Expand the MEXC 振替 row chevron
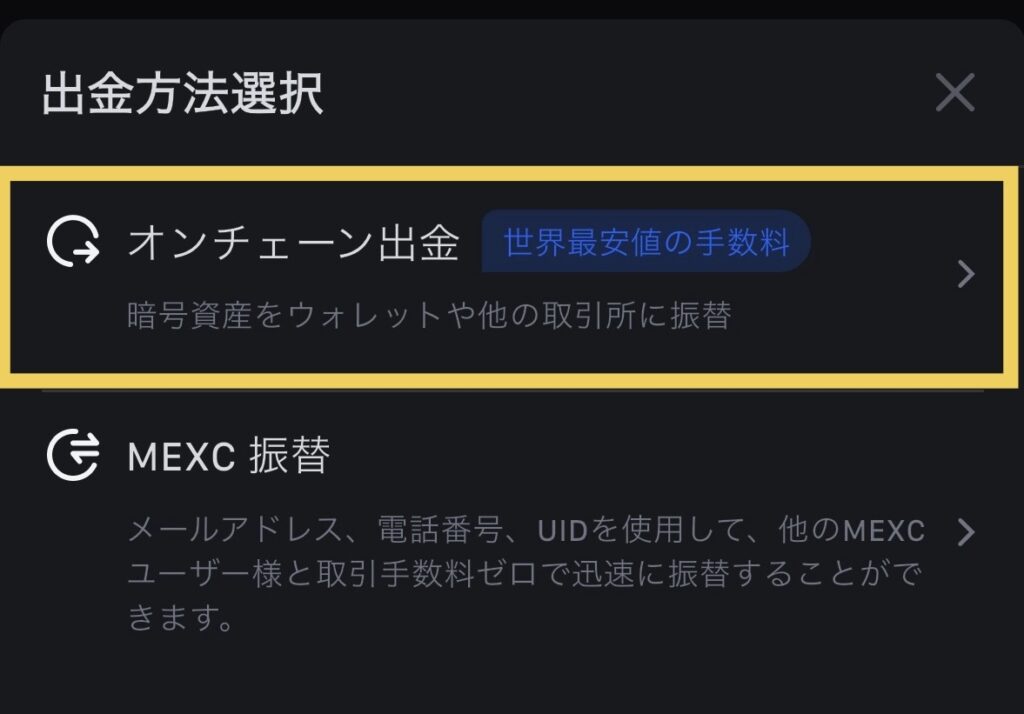The image size is (1024, 714). tap(965, 532)
